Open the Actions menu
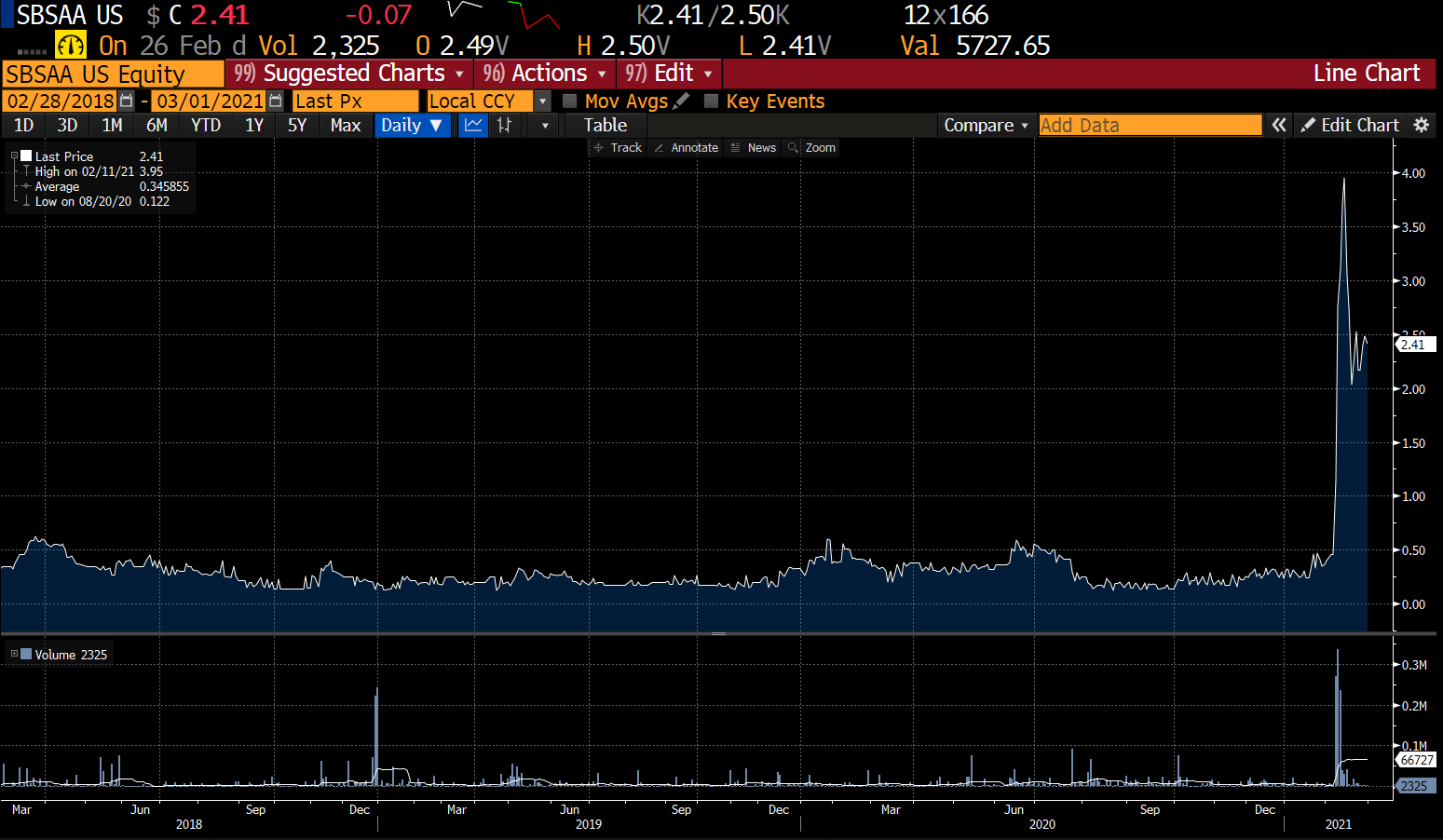 tap(544, 73)
